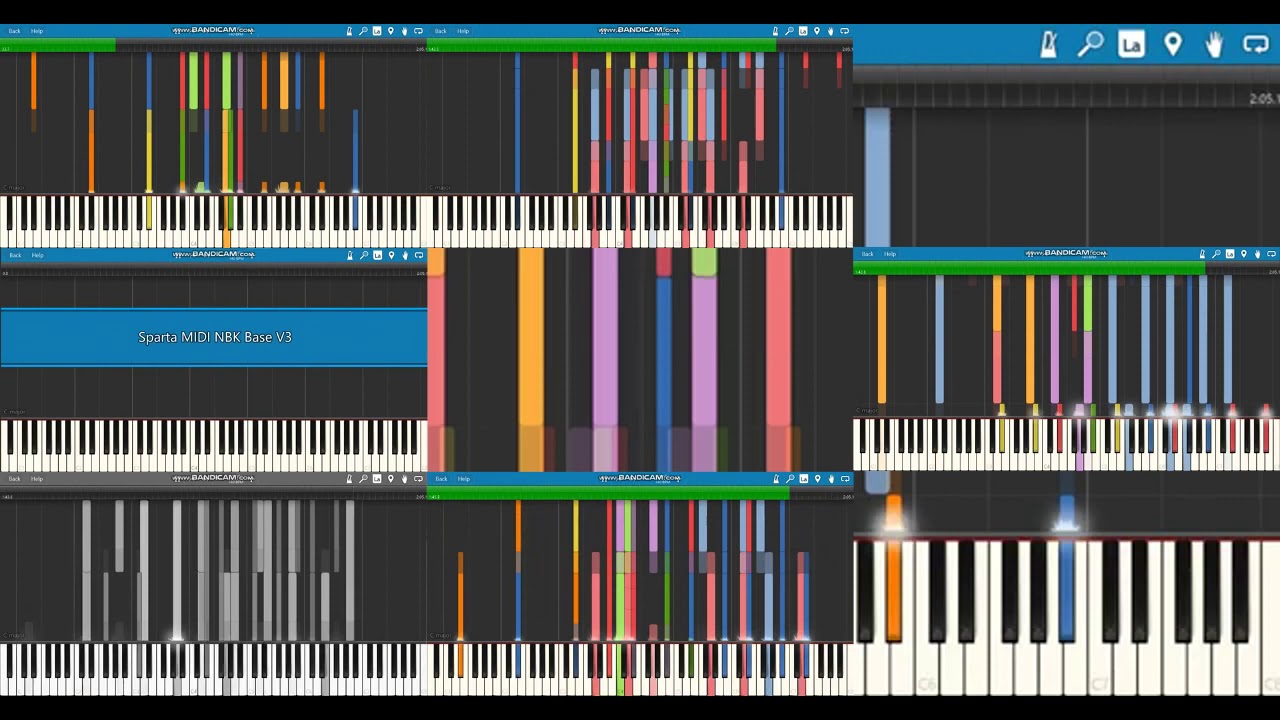The image size is (1280, 720).
Task: Click the hand icon in the top-left Synthesia panel
Action: click(404, 31)
